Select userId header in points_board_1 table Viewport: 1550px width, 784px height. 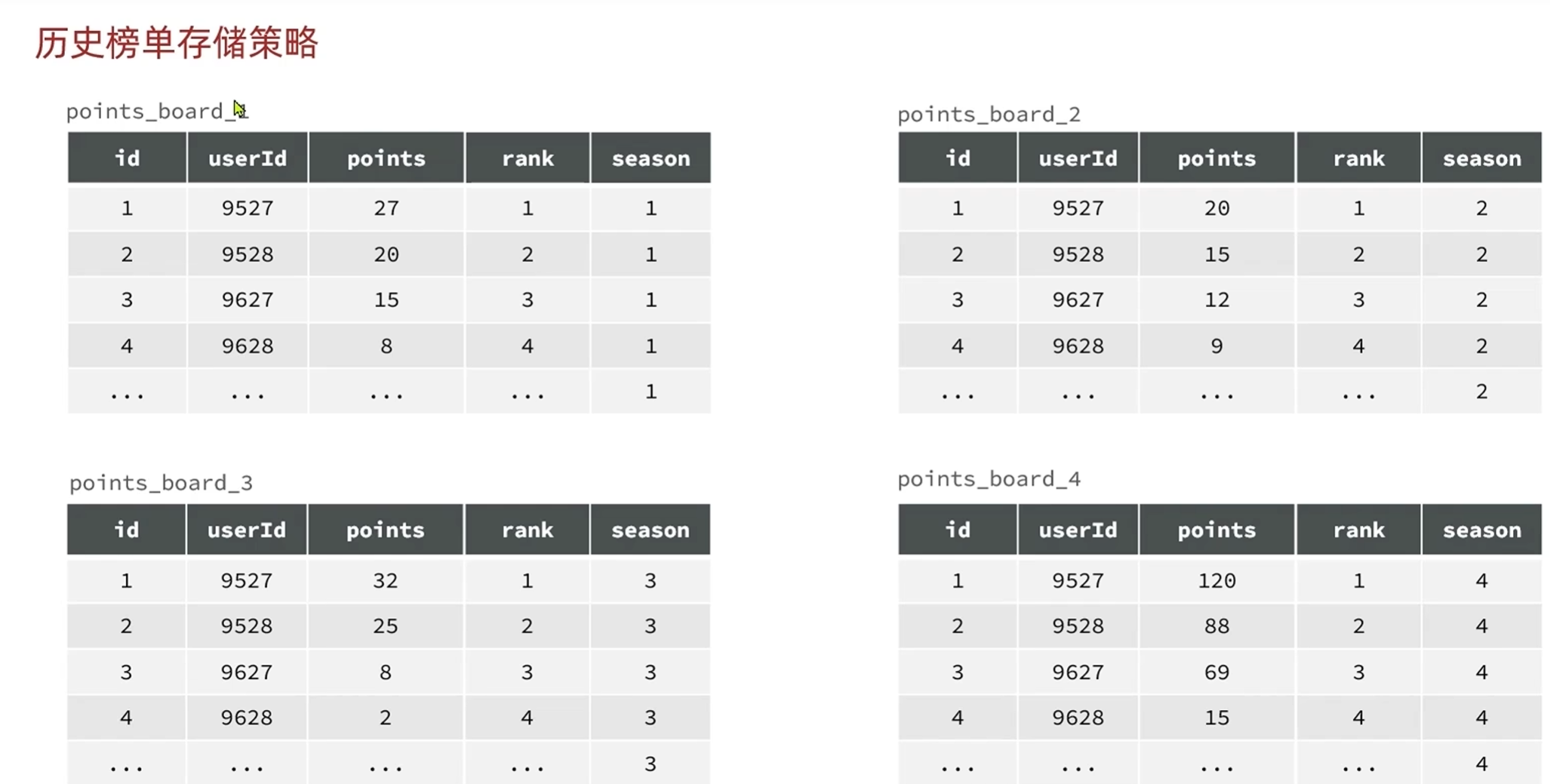tap(248, 158)
